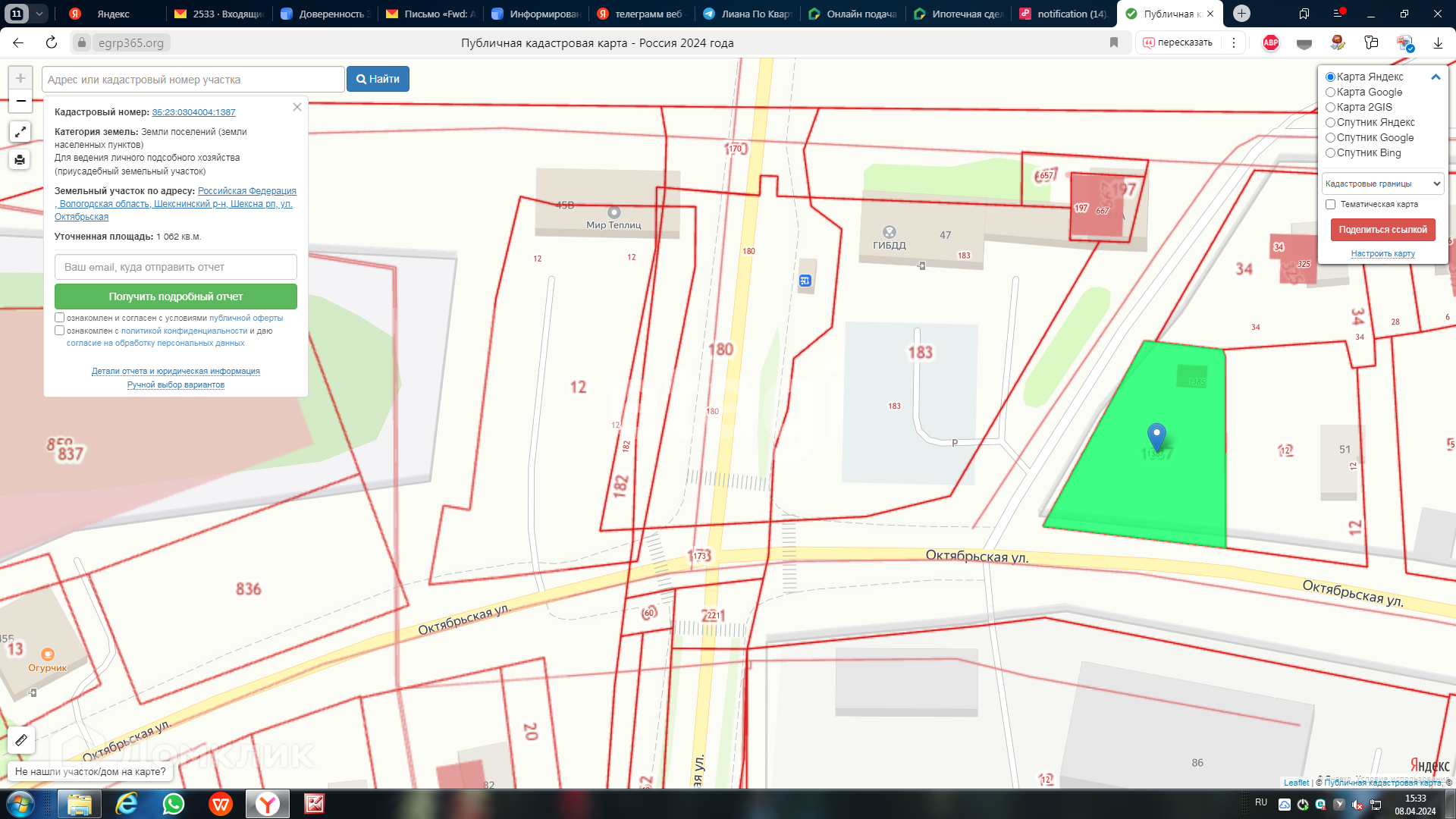Select the Карта Google radio option
Viewport: 1456px width, 819px height.
[1330, 92]
